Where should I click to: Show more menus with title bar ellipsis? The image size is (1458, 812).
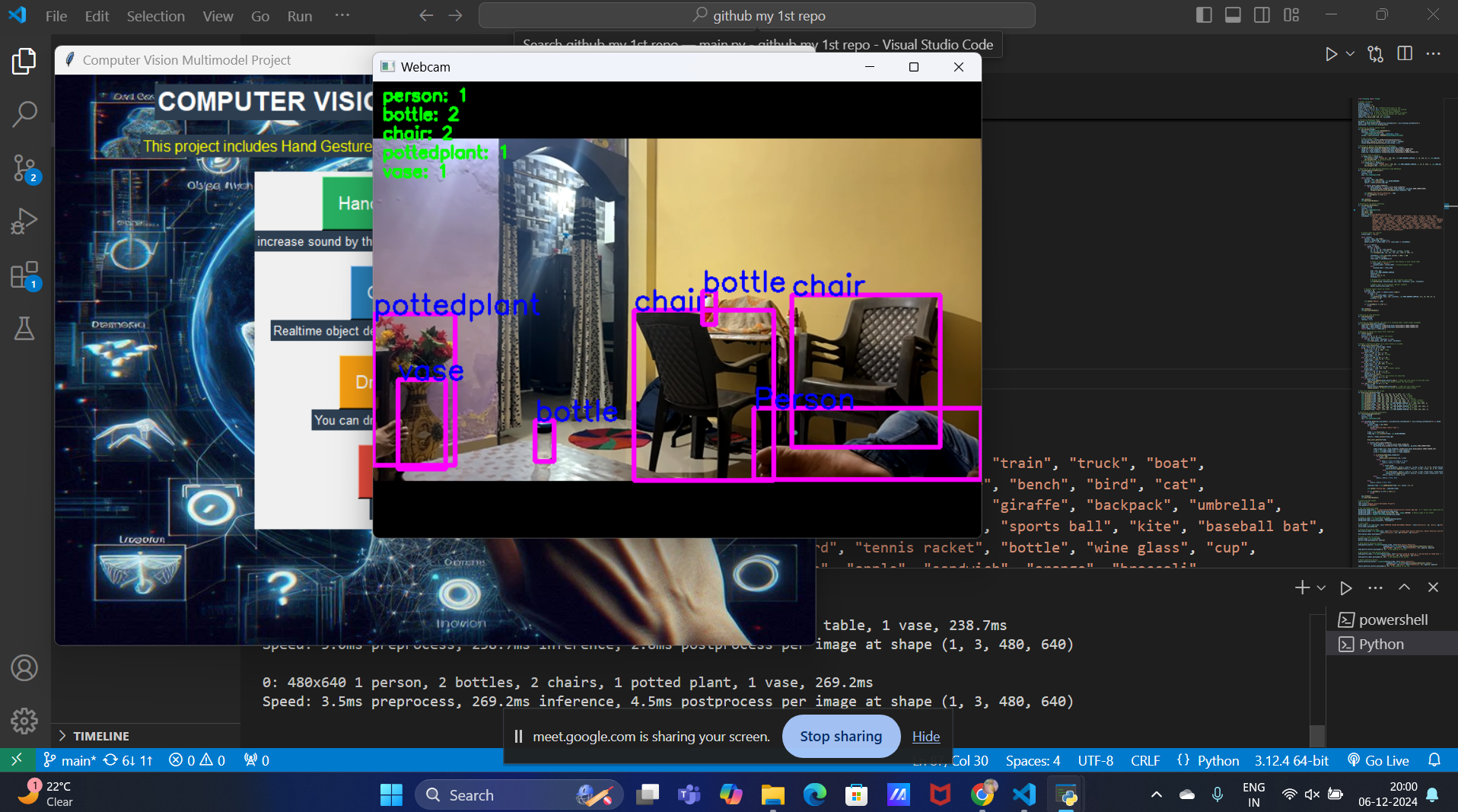tap(342, 15)
